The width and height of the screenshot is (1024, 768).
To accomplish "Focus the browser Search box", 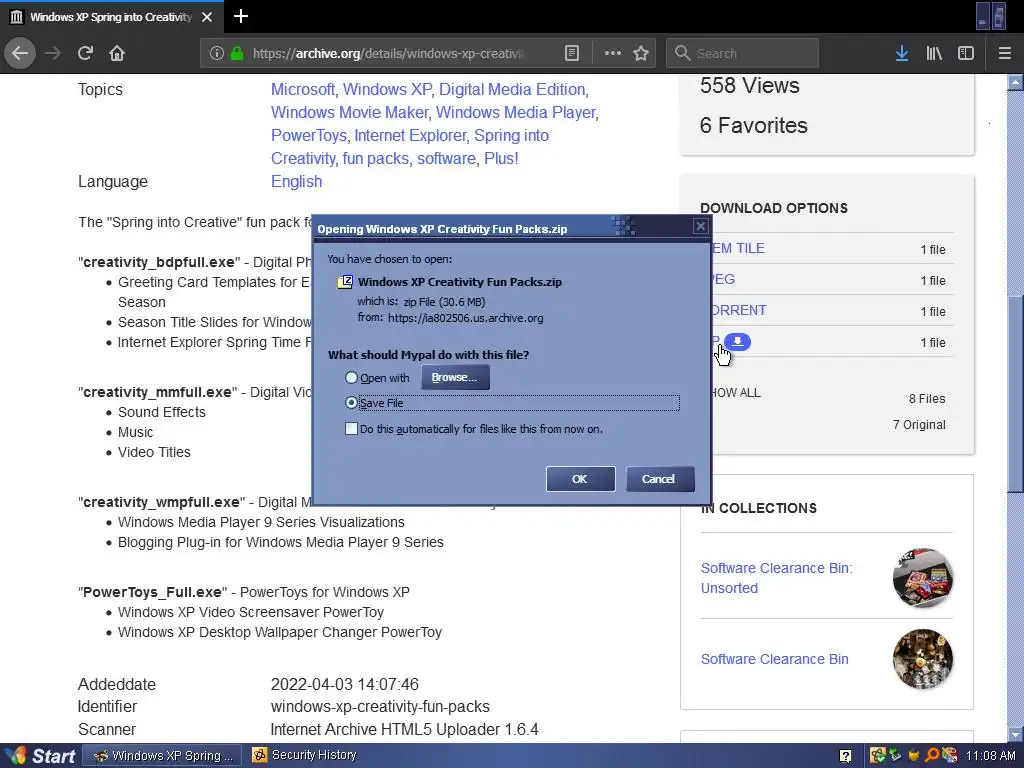I will (743, 53).
